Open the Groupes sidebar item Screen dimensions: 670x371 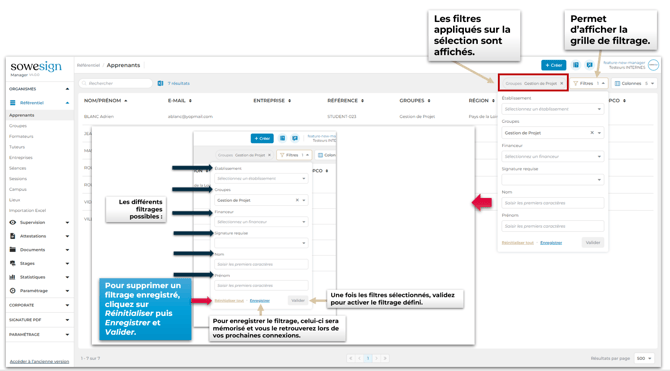pos(18,126)
